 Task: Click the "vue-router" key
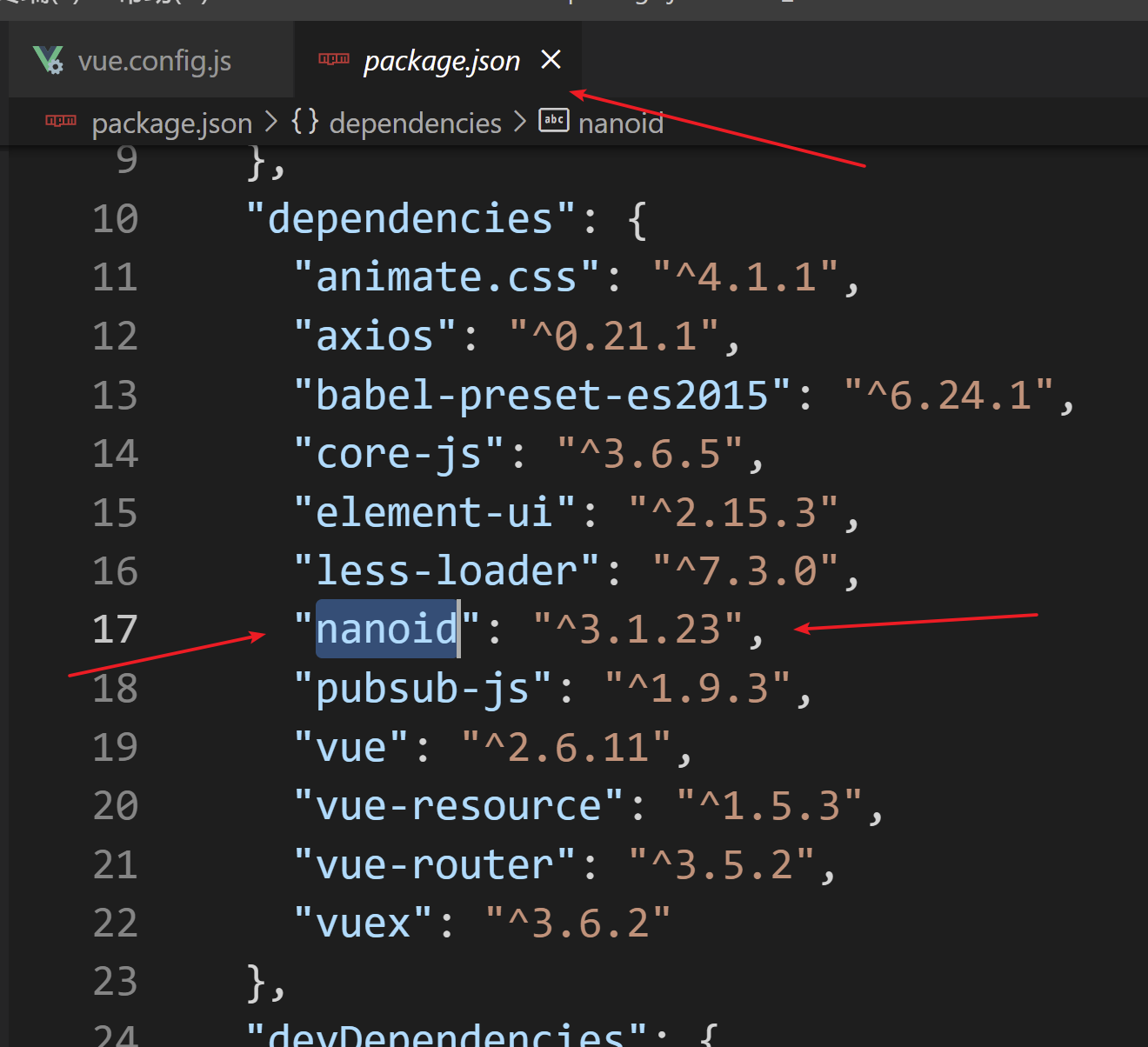point(435,864)
